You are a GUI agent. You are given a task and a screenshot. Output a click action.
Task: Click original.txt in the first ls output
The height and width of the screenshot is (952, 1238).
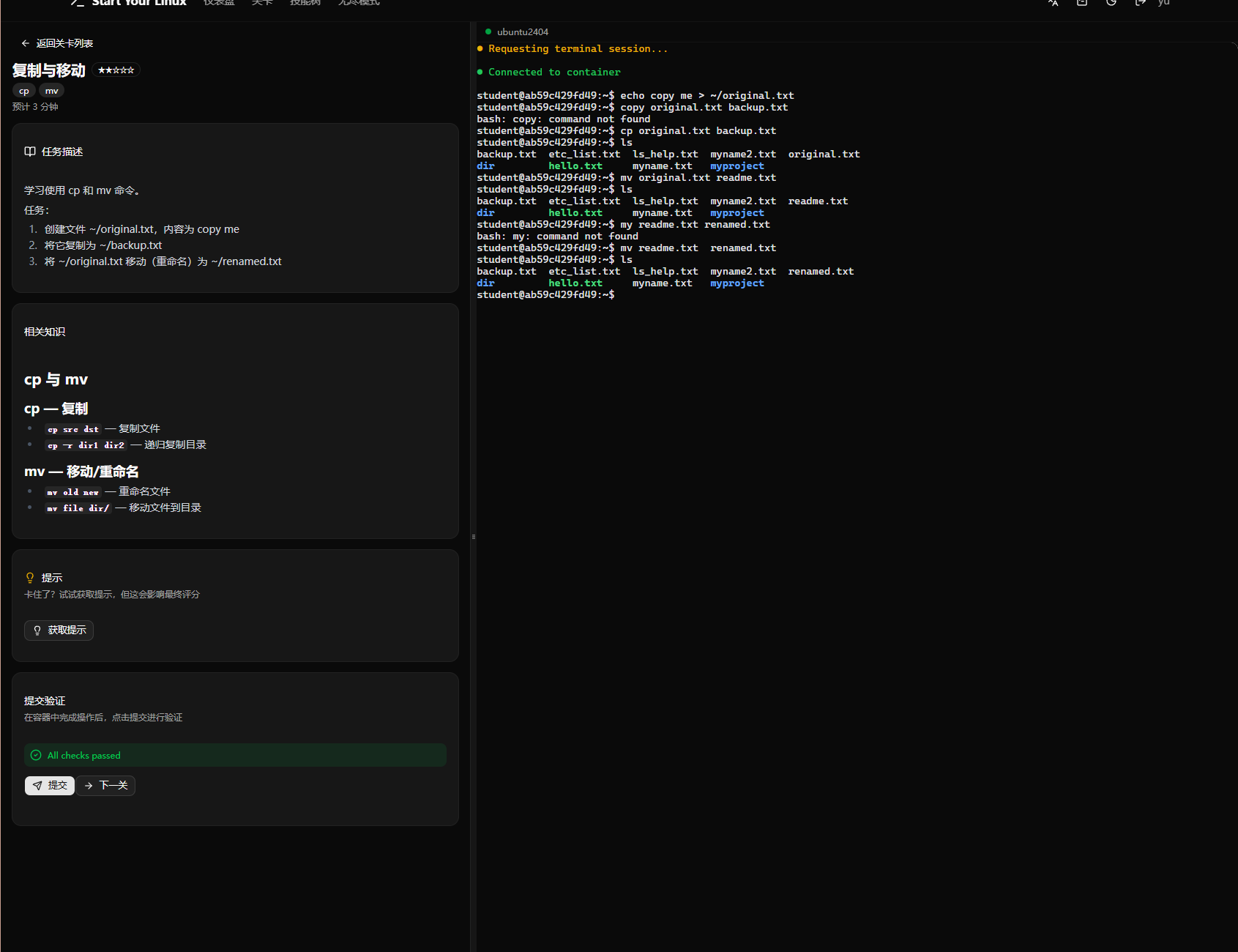[824, 154]
